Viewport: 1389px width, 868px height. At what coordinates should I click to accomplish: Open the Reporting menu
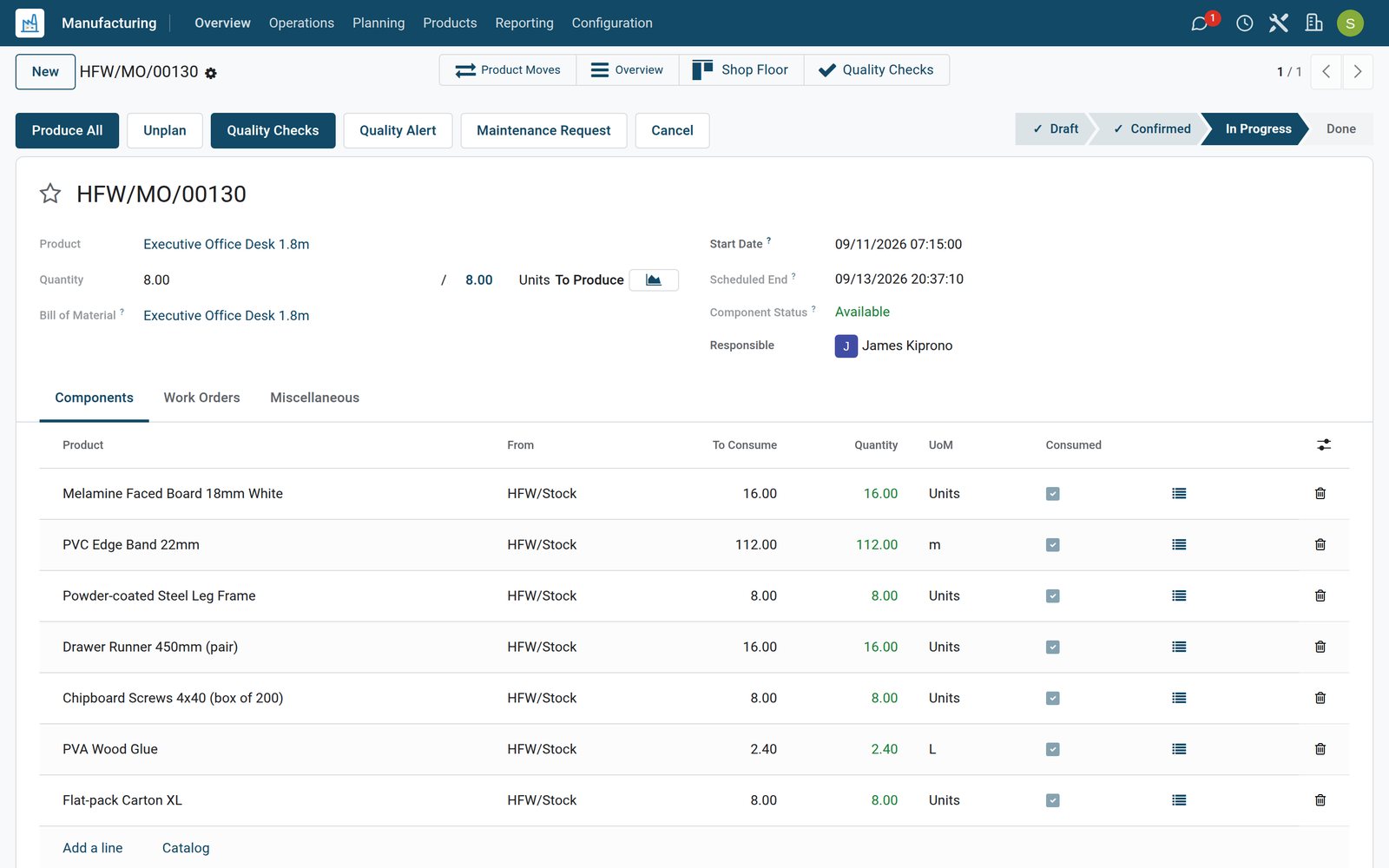click(x=524, y=23)
